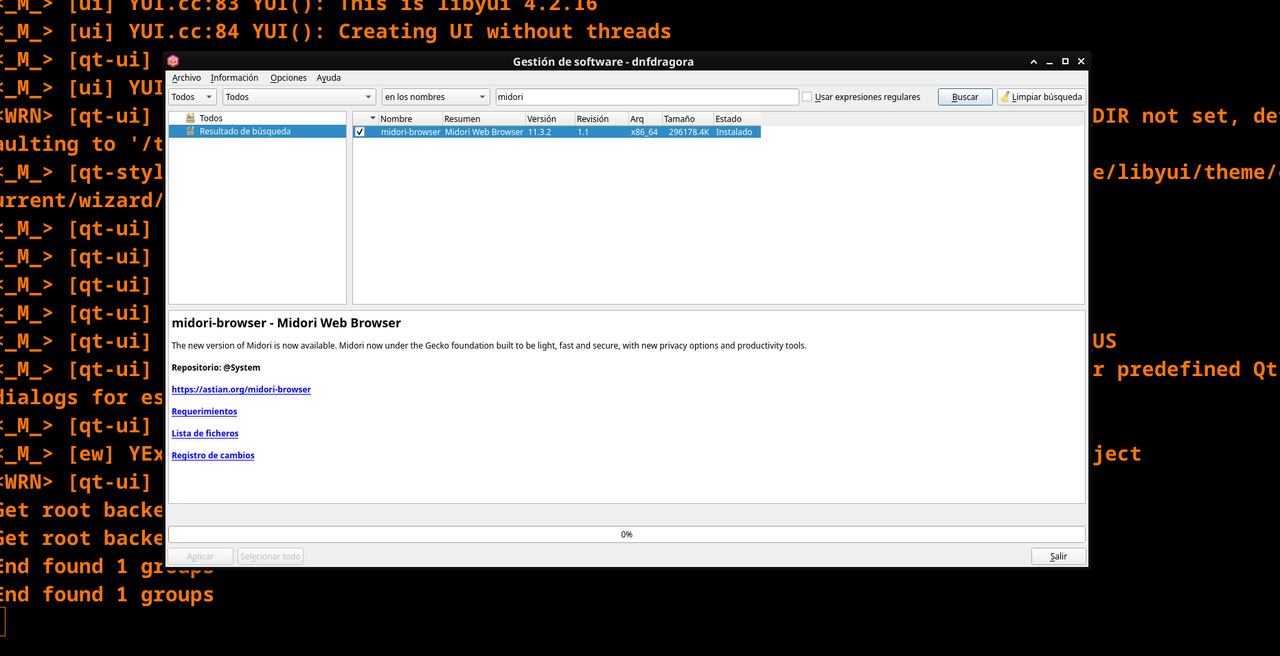
Task: Click the sort arrow in checkbox column header
Action: [373, 118]
